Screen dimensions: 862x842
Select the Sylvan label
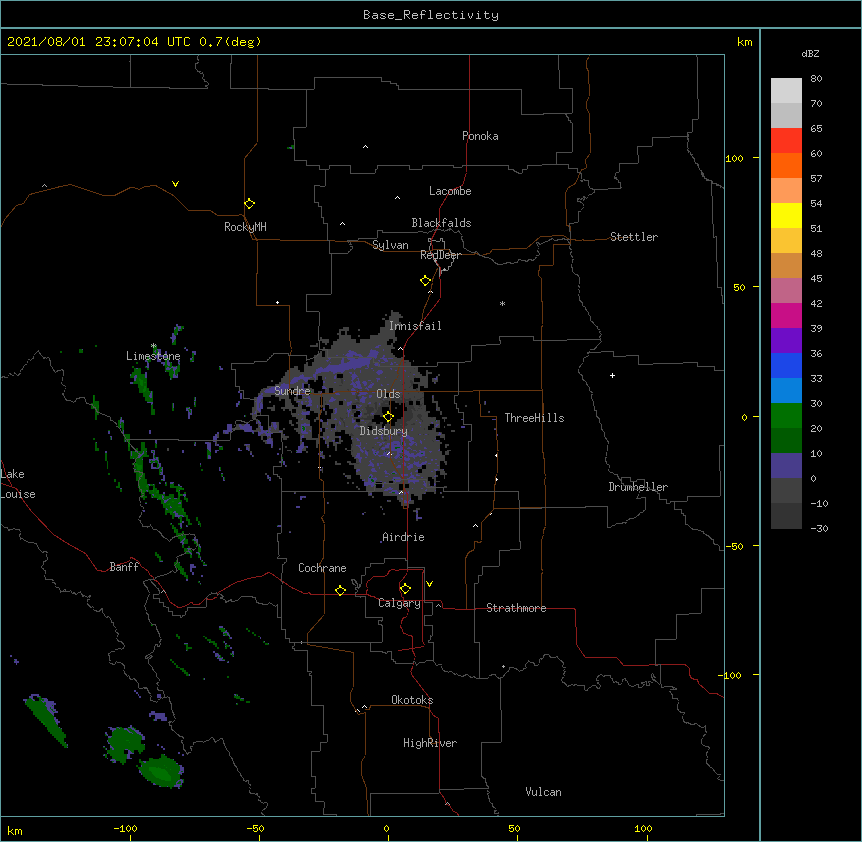[390, 245]
